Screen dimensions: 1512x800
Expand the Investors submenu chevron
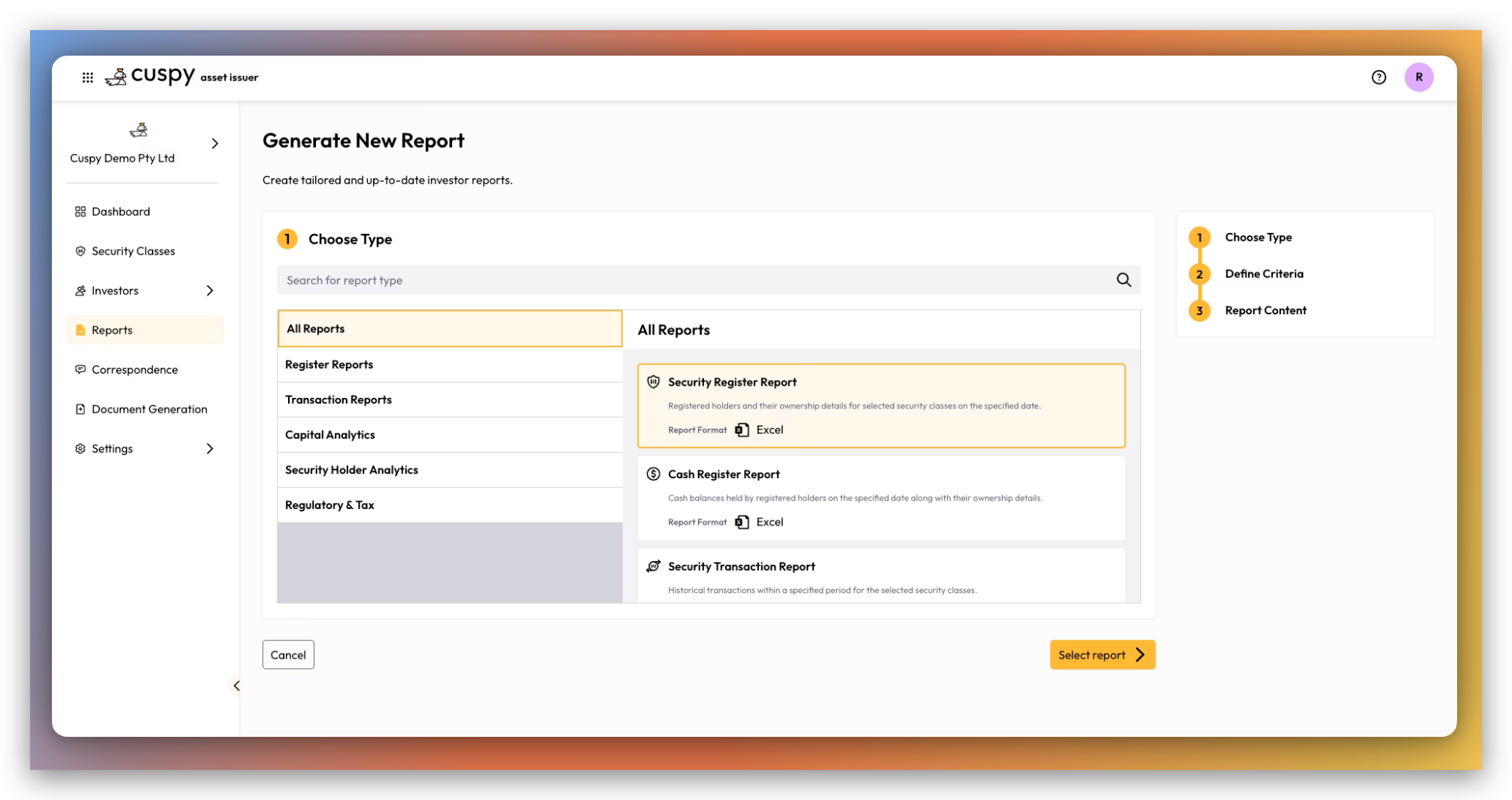(x=210, y=291)
